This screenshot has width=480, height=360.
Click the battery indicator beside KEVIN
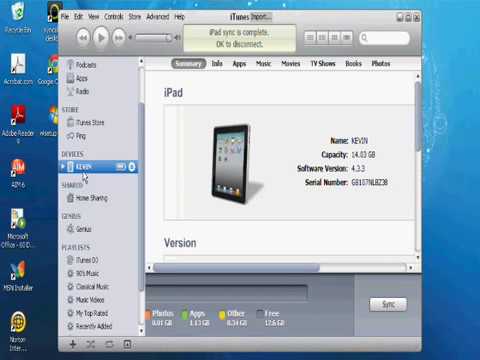click(x=121, y=166)
